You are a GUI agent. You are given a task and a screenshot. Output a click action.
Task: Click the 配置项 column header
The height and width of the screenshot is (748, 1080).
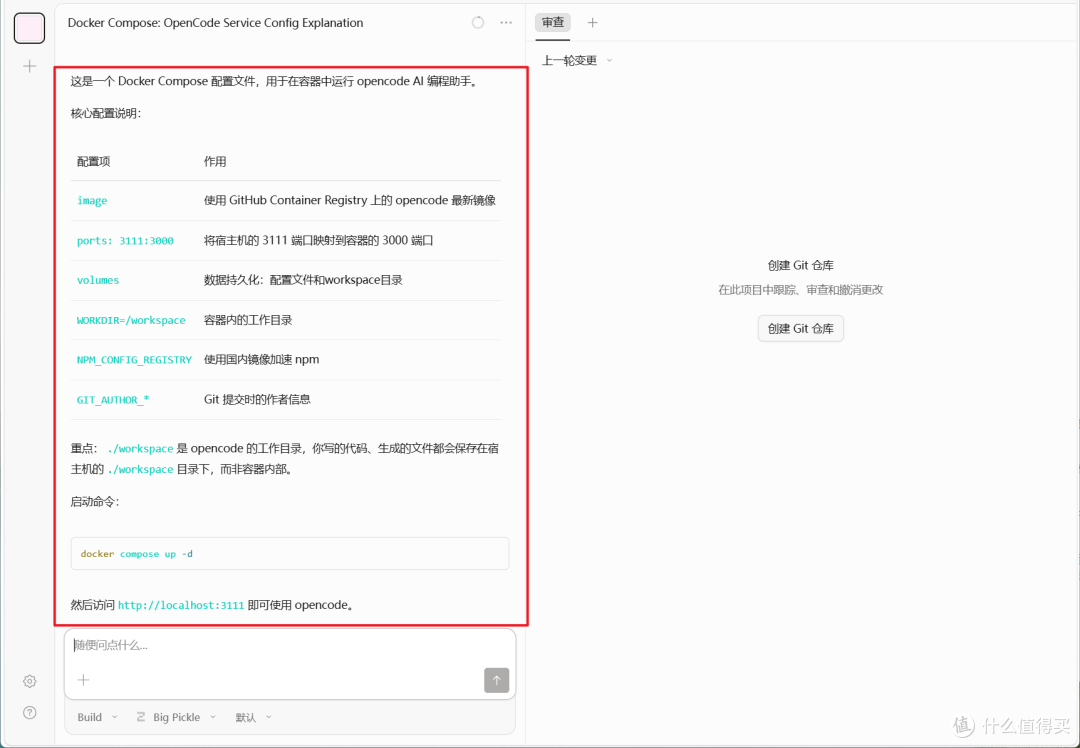pos(94,162)
